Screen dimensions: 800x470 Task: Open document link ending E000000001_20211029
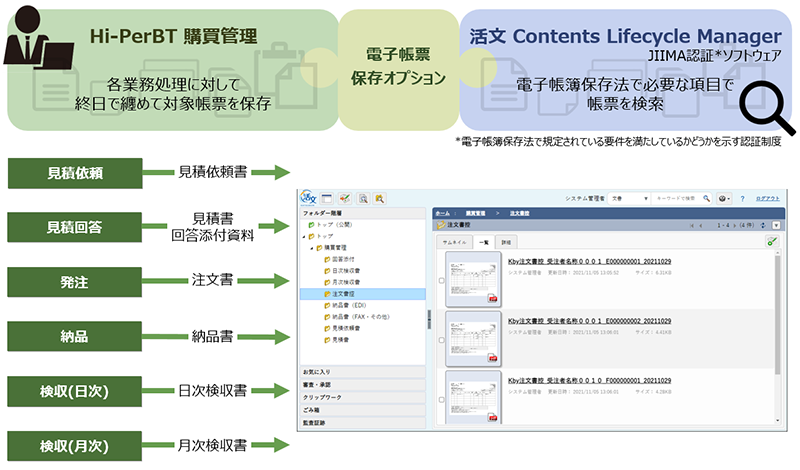[589, 261]
